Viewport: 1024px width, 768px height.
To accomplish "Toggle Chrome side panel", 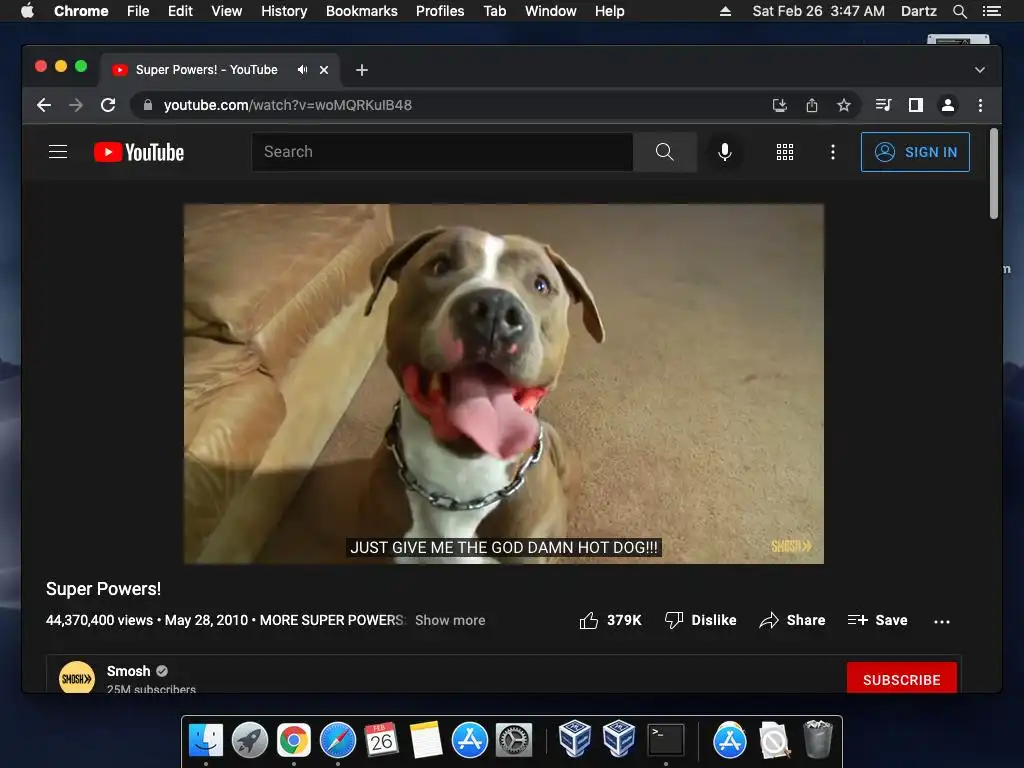I will click(x=916, y=105).
